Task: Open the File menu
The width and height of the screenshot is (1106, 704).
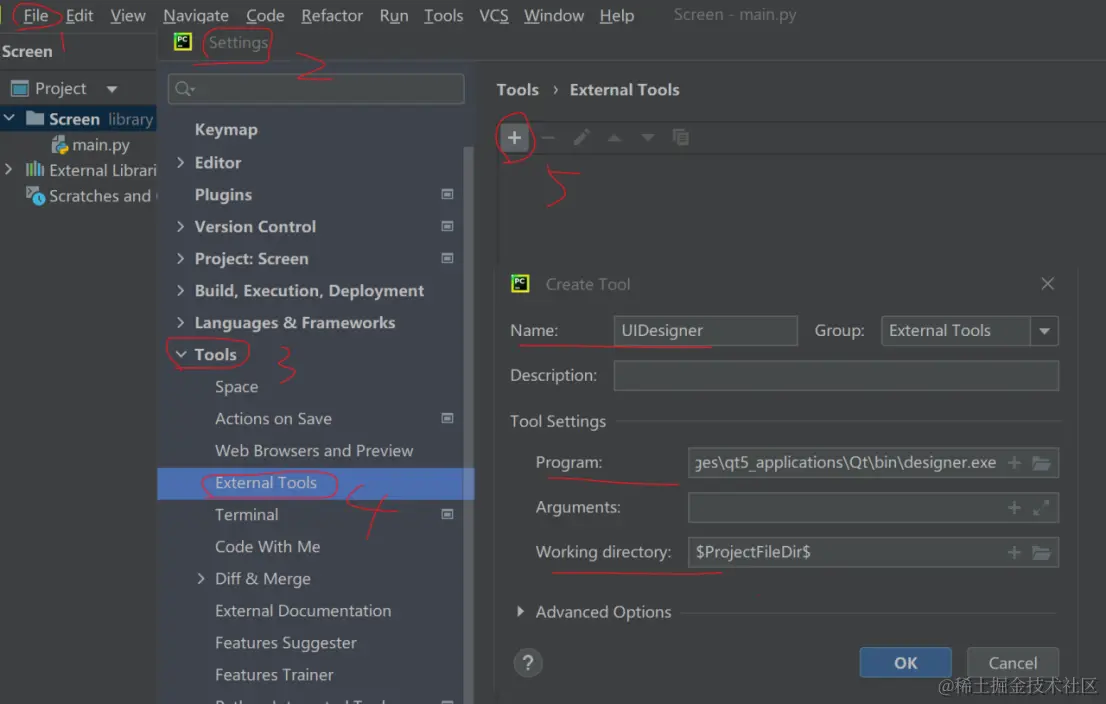Action: click(x=35, y=16)
